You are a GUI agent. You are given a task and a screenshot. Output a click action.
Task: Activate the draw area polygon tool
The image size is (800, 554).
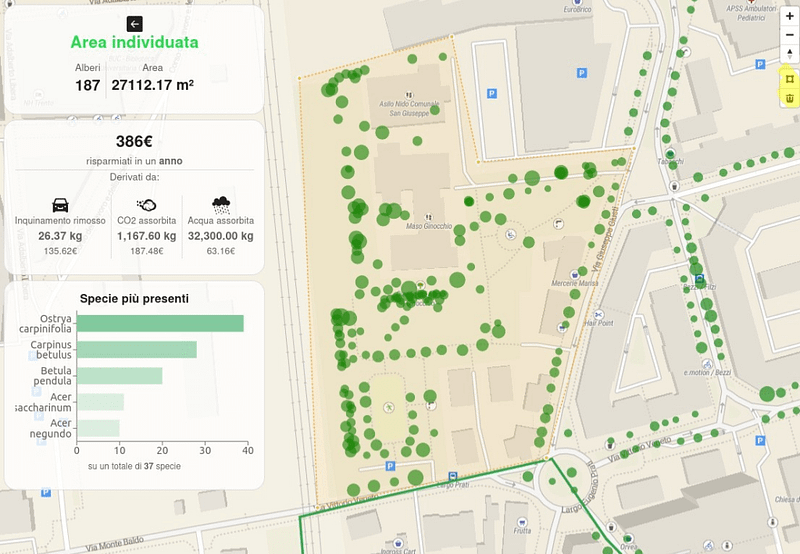pyautogui.click(x=790, y=79)
